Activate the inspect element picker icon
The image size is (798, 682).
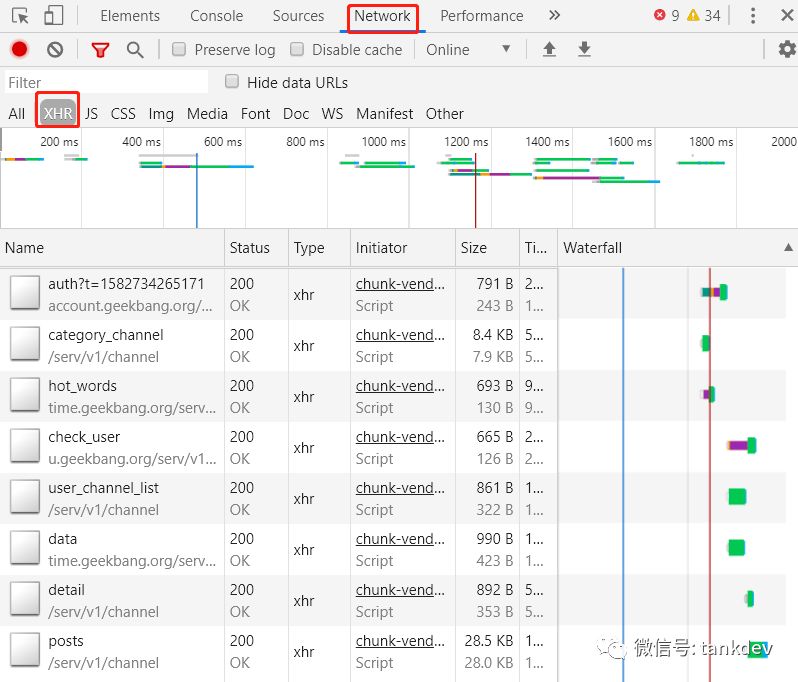coord(20,16)
